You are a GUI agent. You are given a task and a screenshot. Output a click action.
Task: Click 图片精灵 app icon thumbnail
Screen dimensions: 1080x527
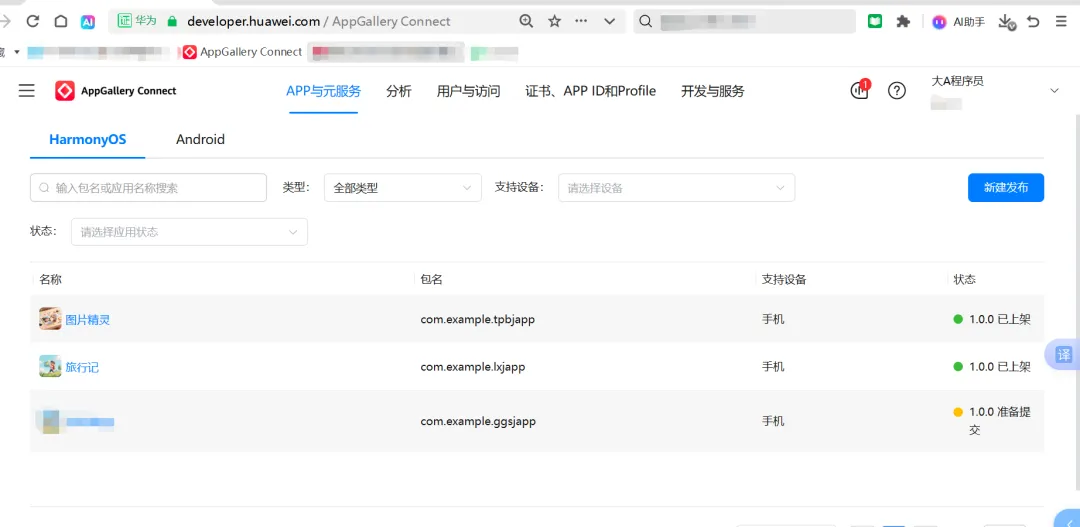[50, 319]
